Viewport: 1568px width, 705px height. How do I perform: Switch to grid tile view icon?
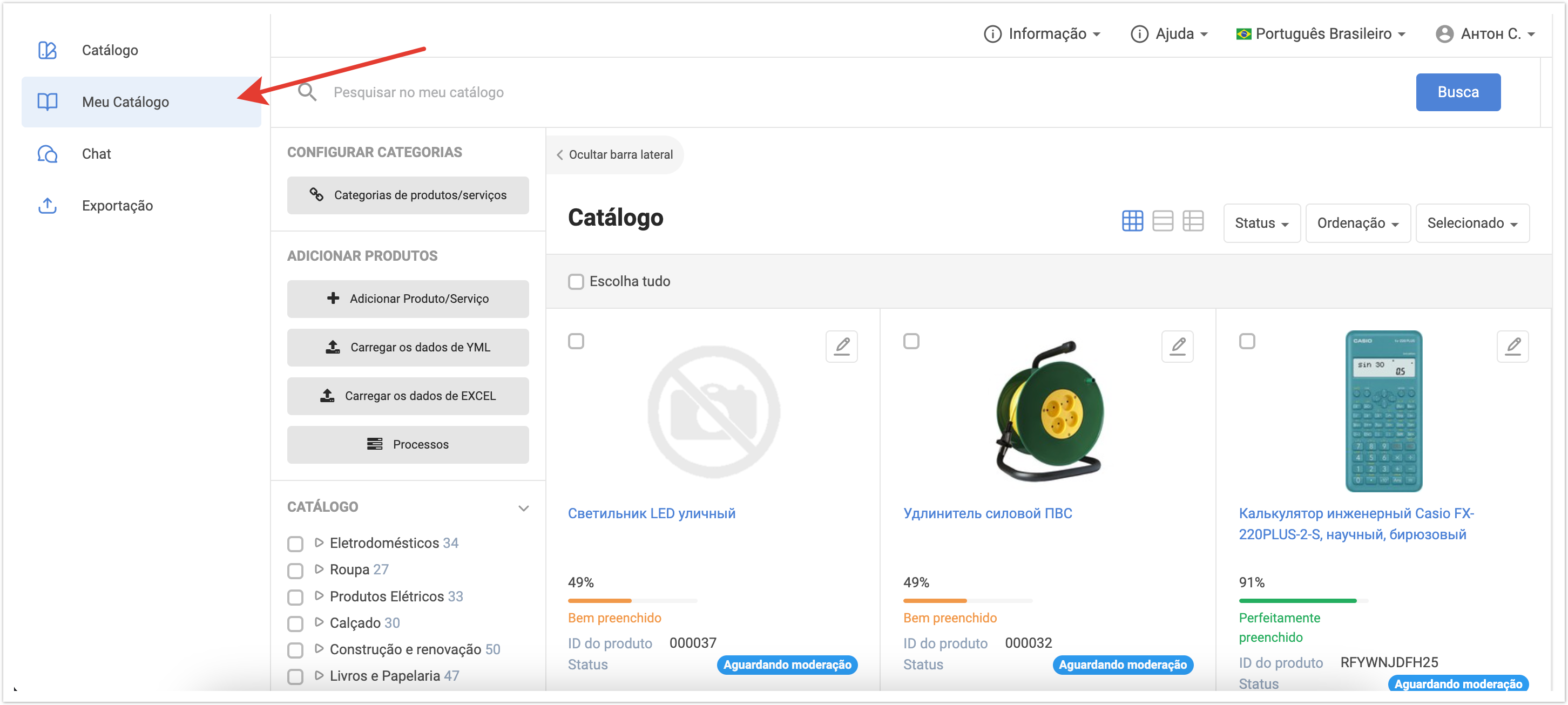click(x=1132, y=221)
